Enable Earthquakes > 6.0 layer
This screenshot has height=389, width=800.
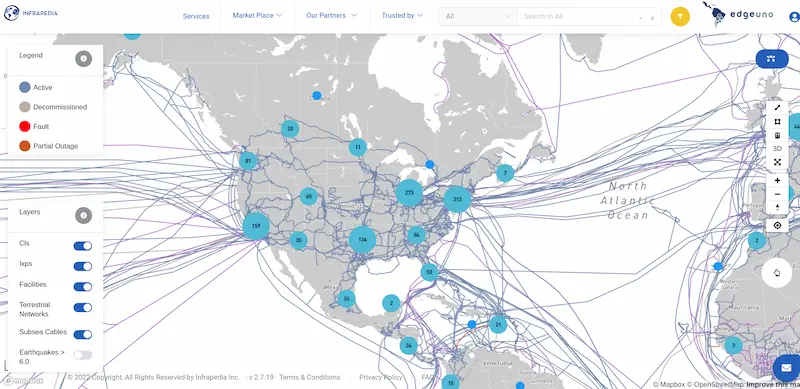coord(83,355)
